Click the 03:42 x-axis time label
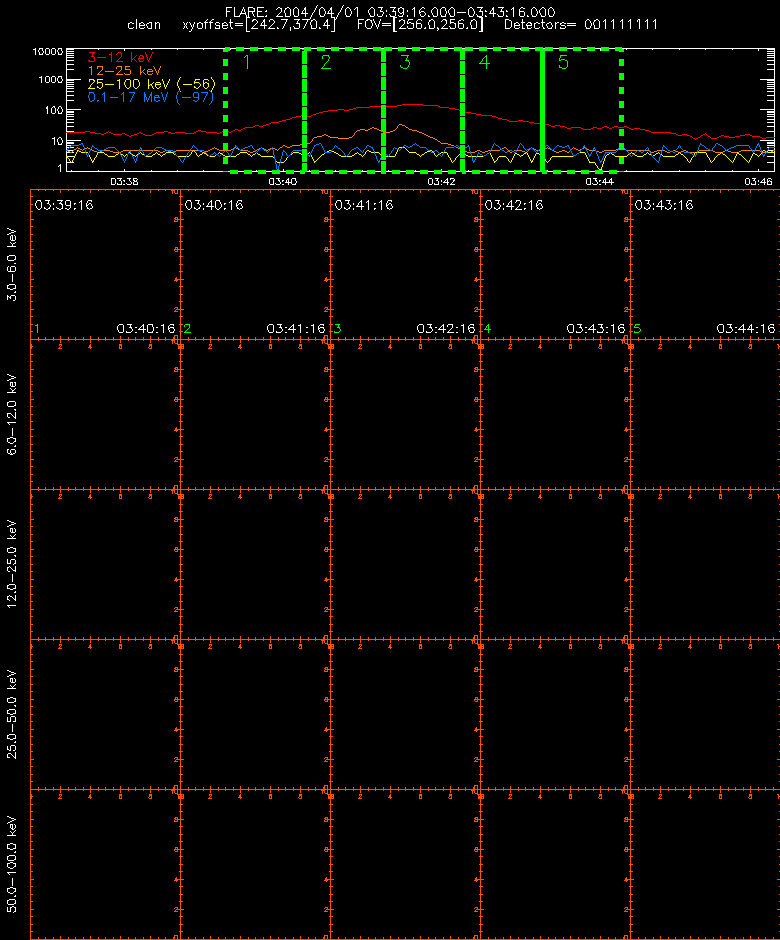Viewport: 780px width, 940px height. pyautogui.click(x=441, y=182)
